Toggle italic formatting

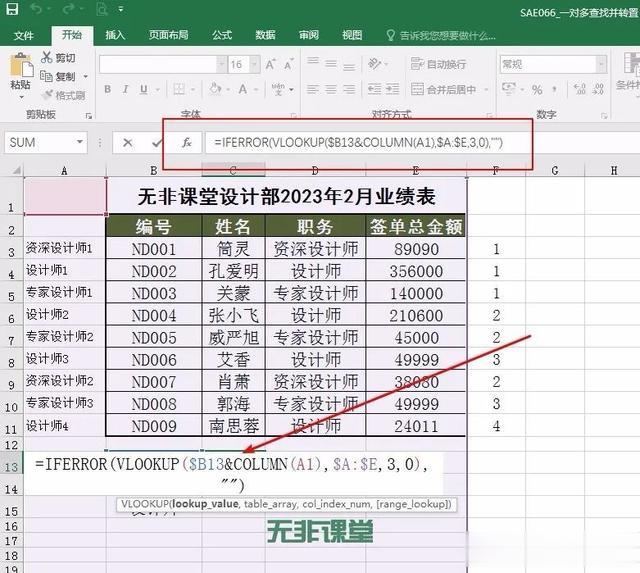pos(126,89)
